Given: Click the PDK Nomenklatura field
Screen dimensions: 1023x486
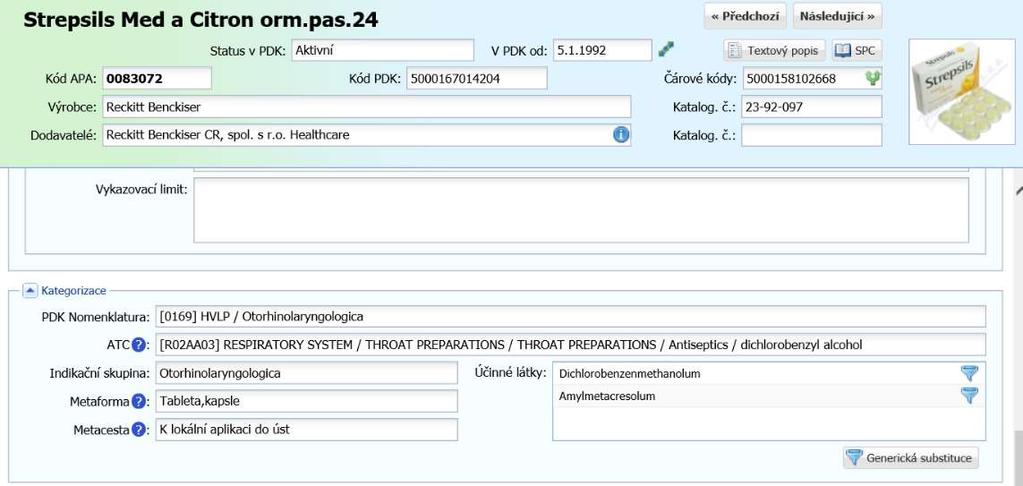Looking at the screenshot, I should click(x=571, y=316).
